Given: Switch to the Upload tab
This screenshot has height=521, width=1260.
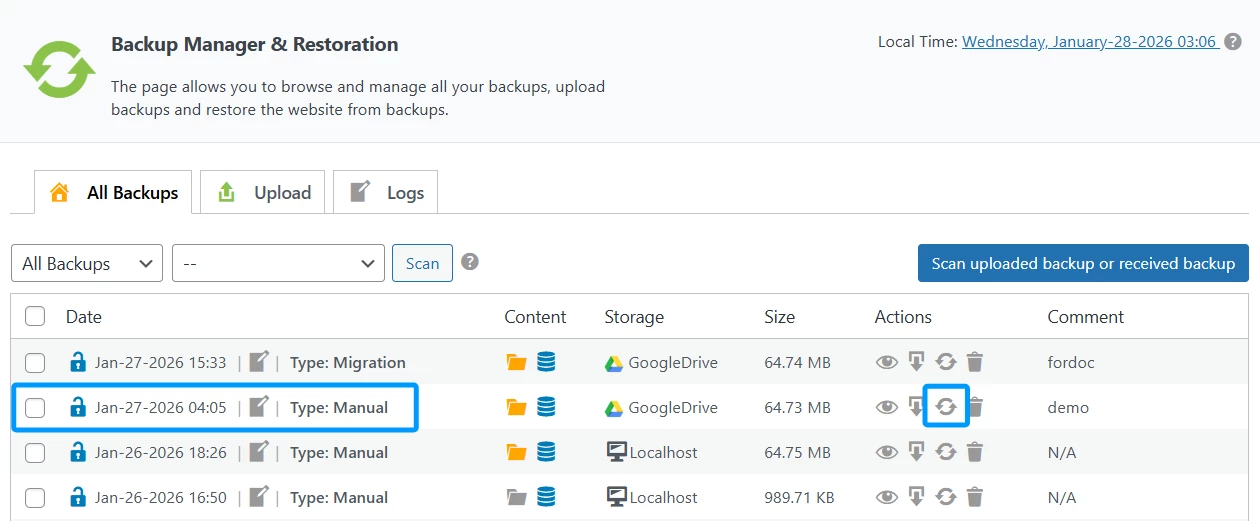Looking at the screenshot, I should (x=264, y=193).
